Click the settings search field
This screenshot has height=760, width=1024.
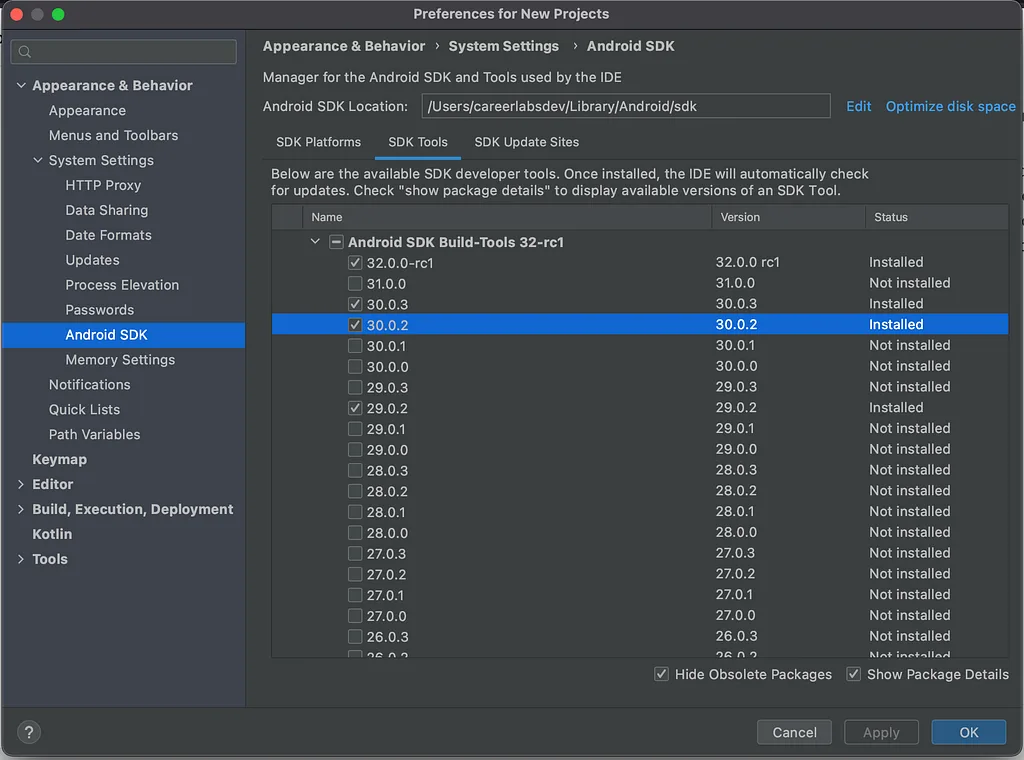click(123, 52)
